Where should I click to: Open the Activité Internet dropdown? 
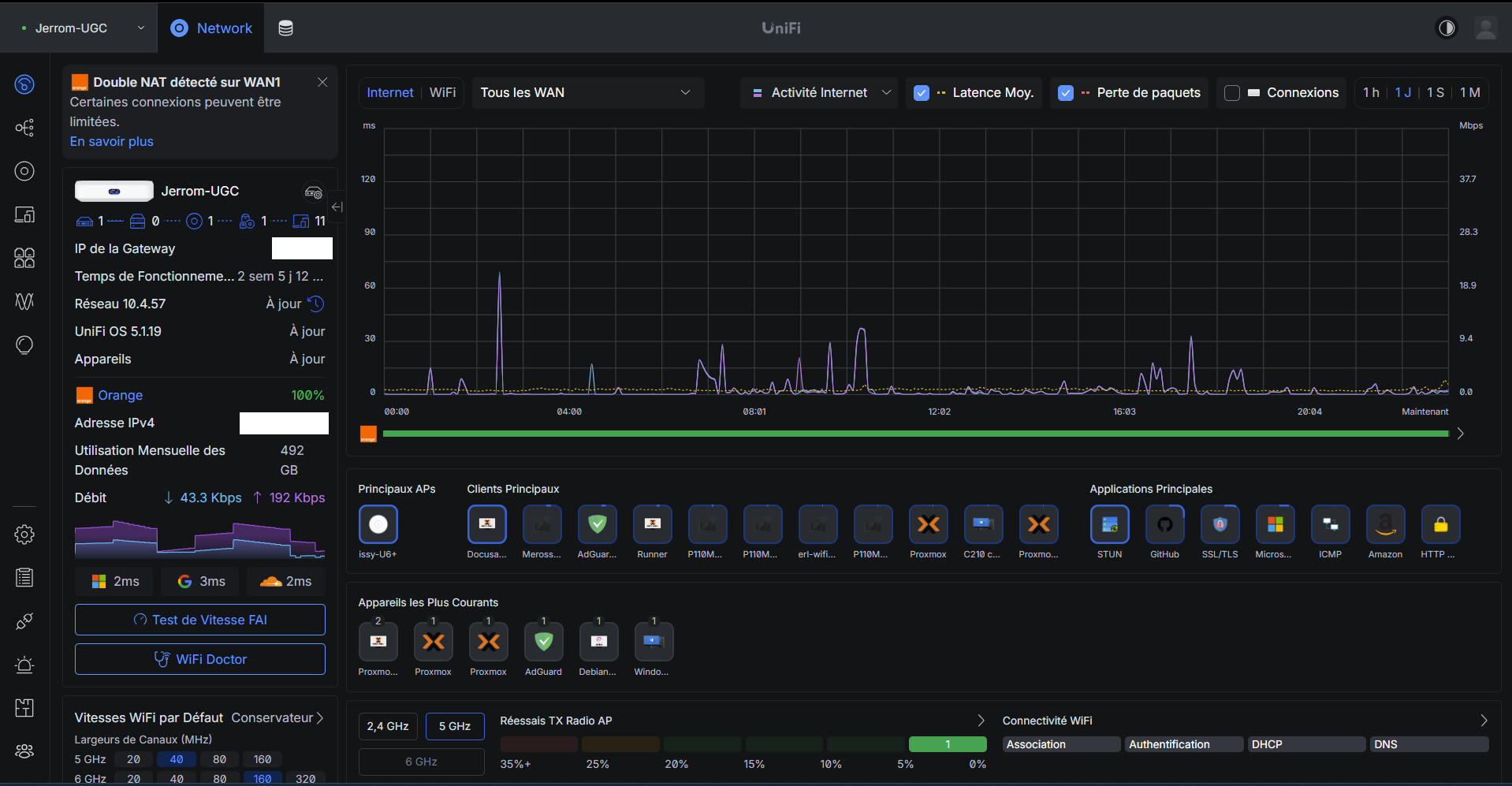[x=819, y=93]
